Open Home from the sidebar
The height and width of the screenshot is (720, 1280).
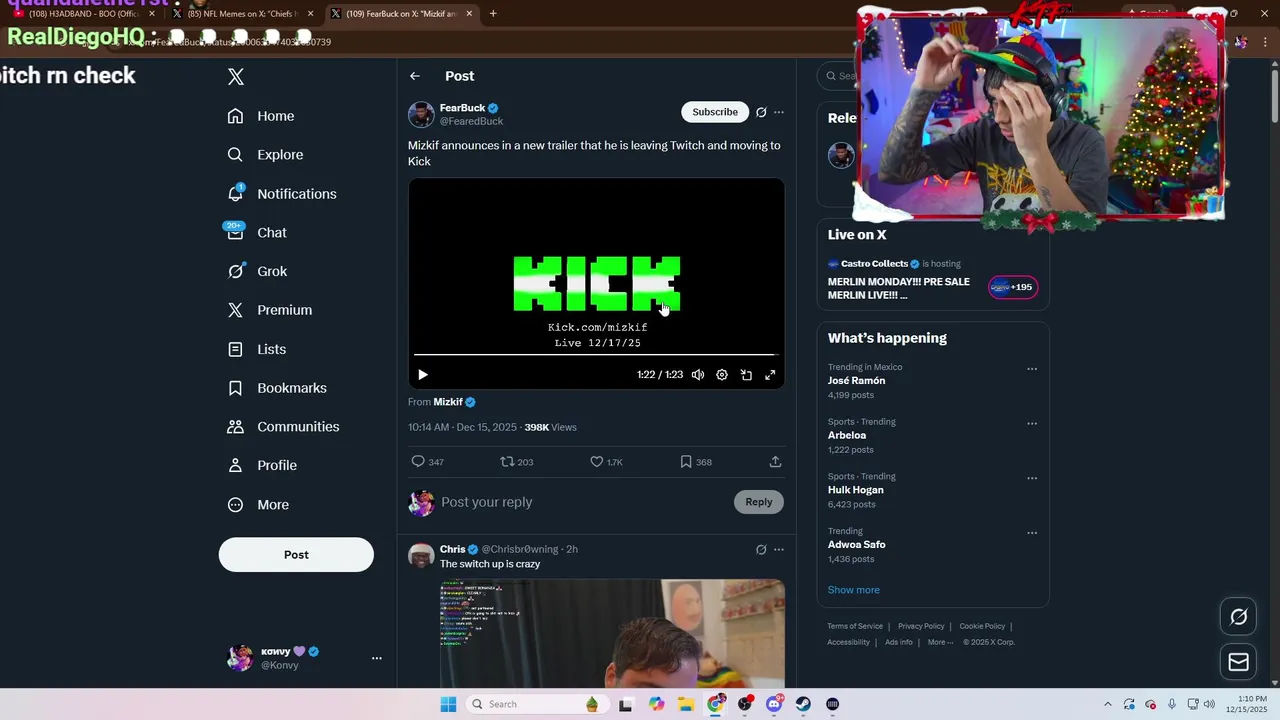point(261,116)
